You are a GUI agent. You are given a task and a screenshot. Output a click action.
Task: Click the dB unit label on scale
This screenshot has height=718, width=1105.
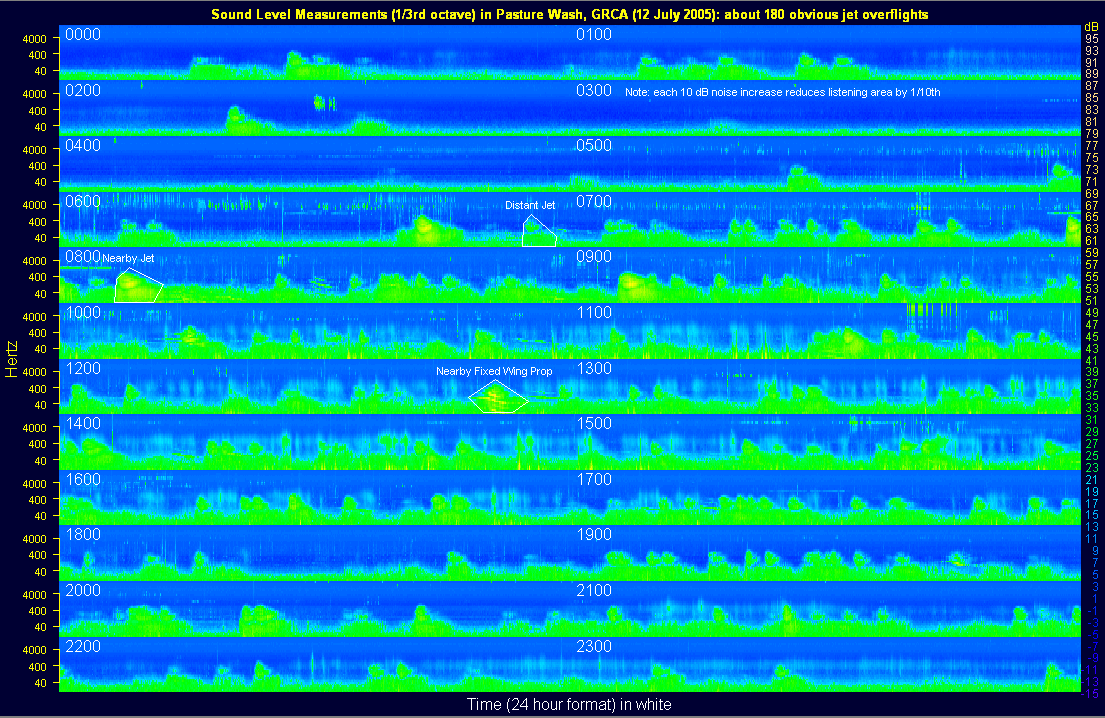[1091, 25]
